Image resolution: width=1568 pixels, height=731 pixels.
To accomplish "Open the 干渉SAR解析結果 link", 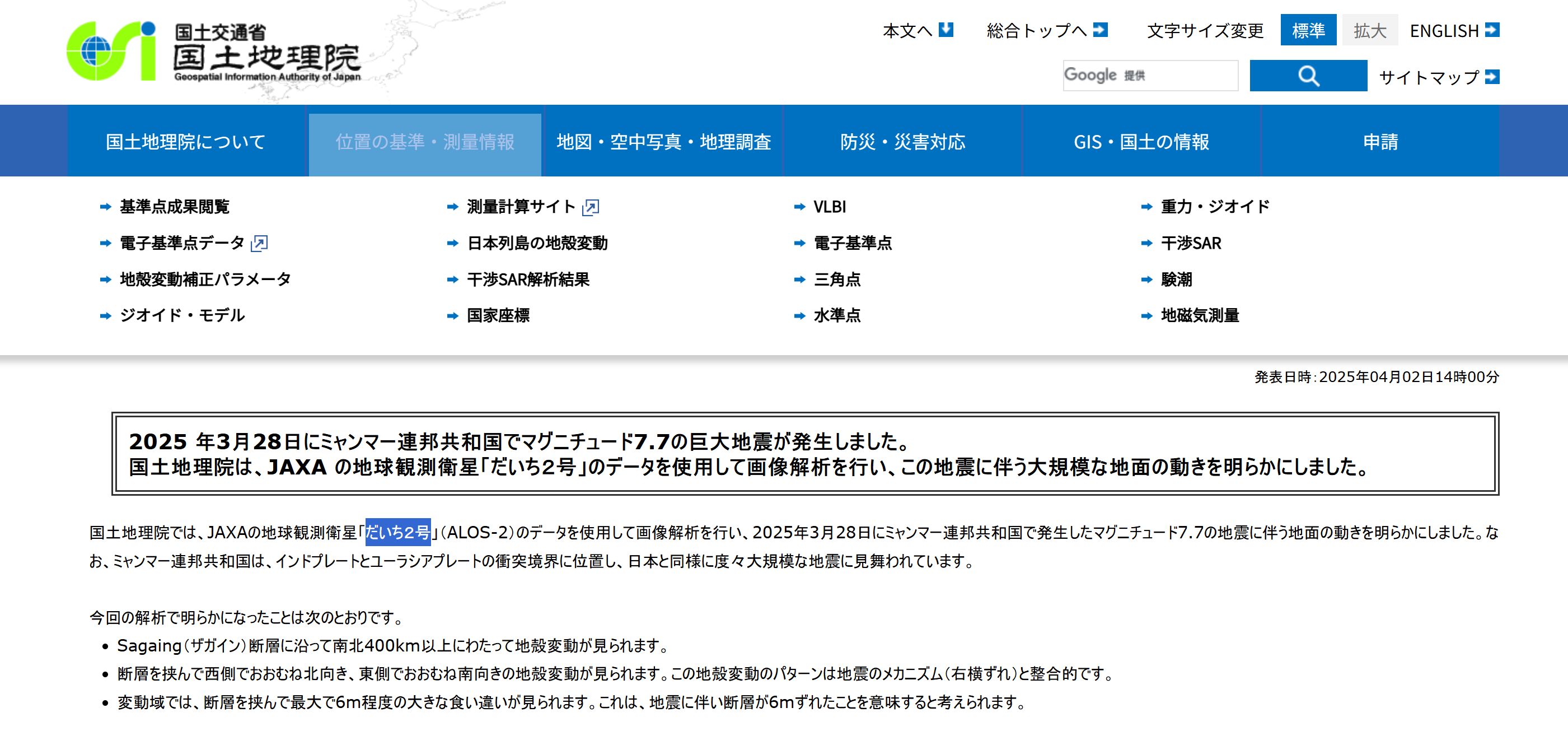I will click(528, 280).
